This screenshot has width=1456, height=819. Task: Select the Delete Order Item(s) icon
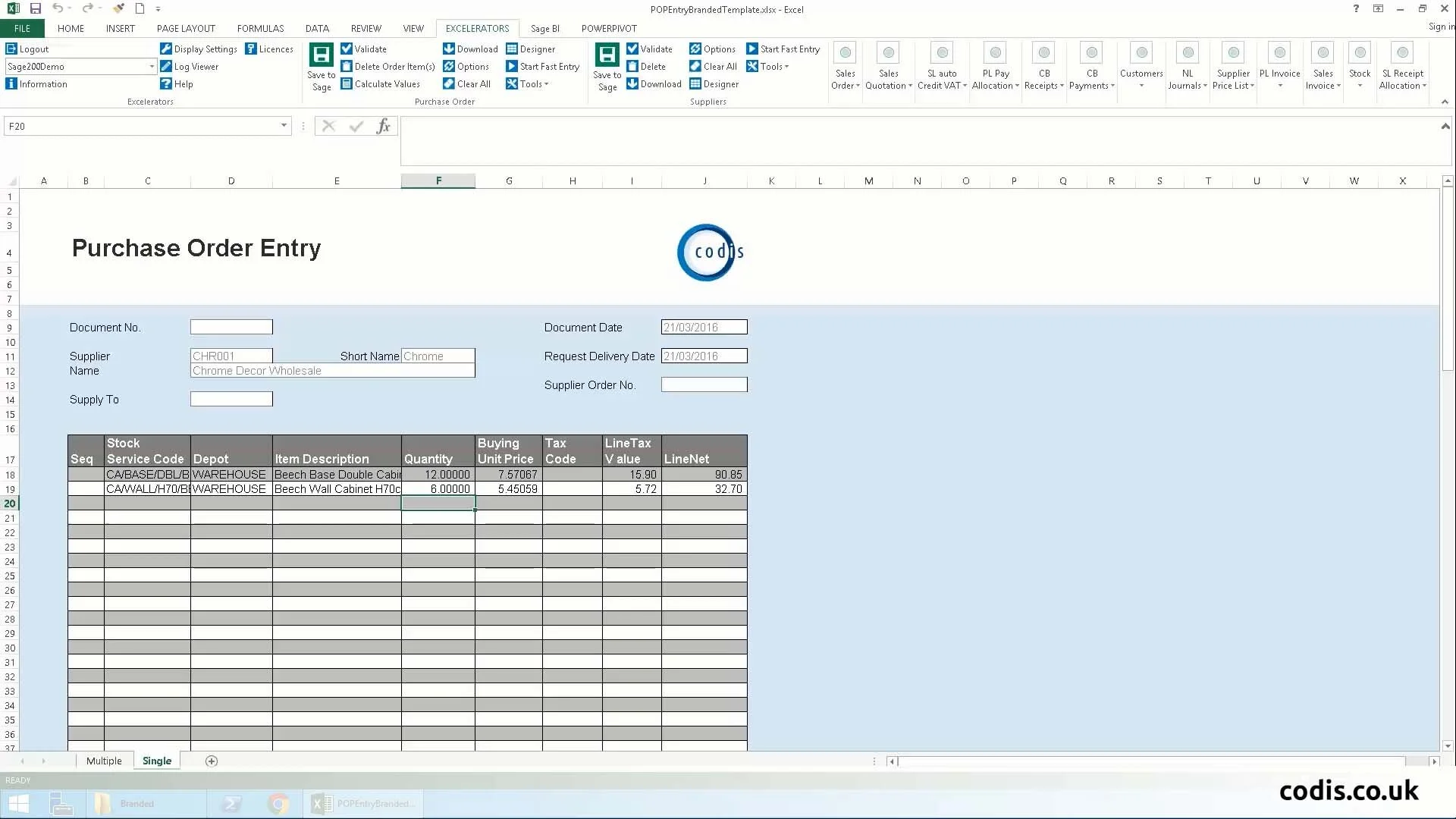click(346, 66)
